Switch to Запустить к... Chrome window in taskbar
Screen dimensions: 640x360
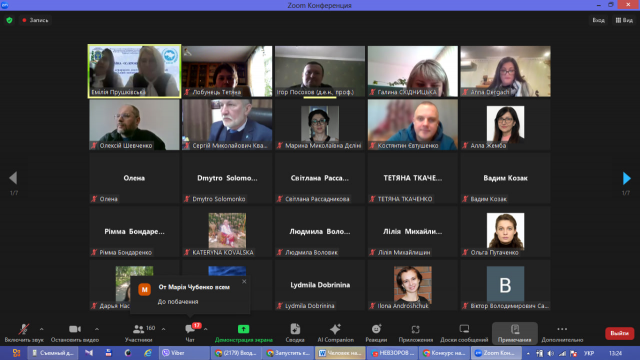288,353
